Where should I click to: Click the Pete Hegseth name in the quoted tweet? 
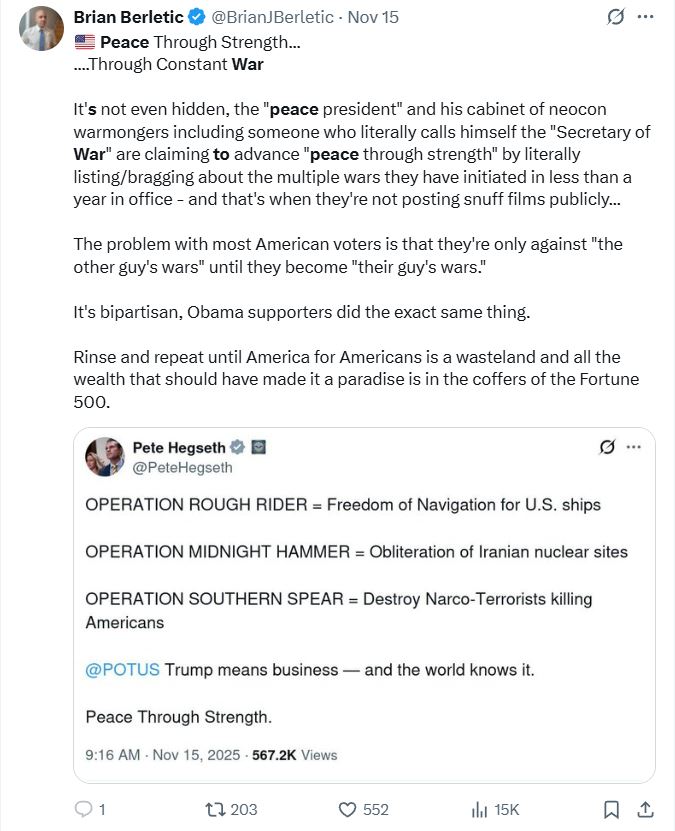coord(179,448)
